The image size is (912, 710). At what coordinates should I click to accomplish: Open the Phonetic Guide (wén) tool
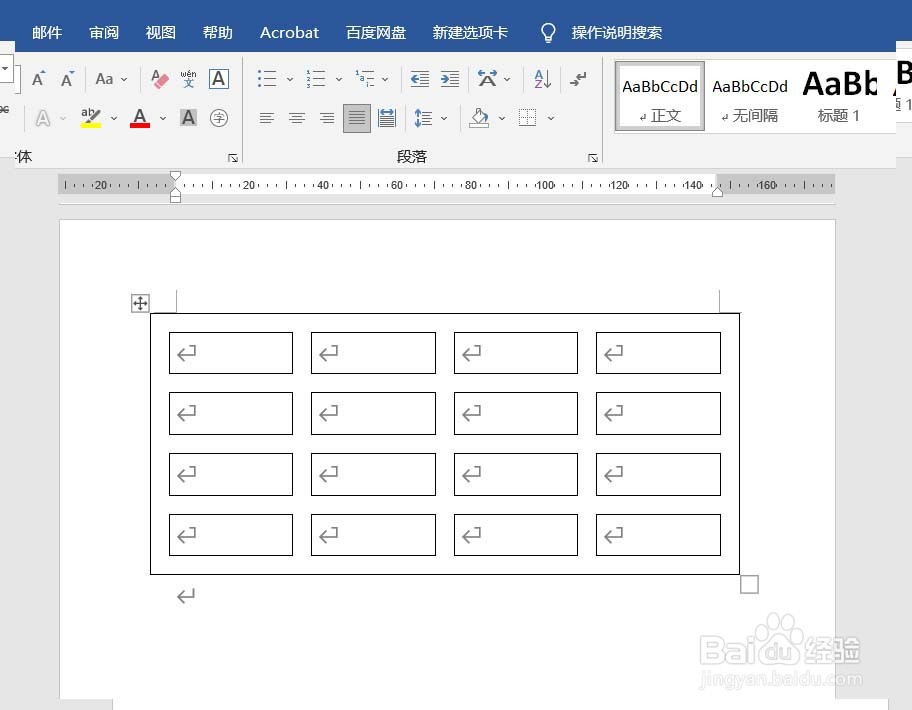click(x=188, y=79)
